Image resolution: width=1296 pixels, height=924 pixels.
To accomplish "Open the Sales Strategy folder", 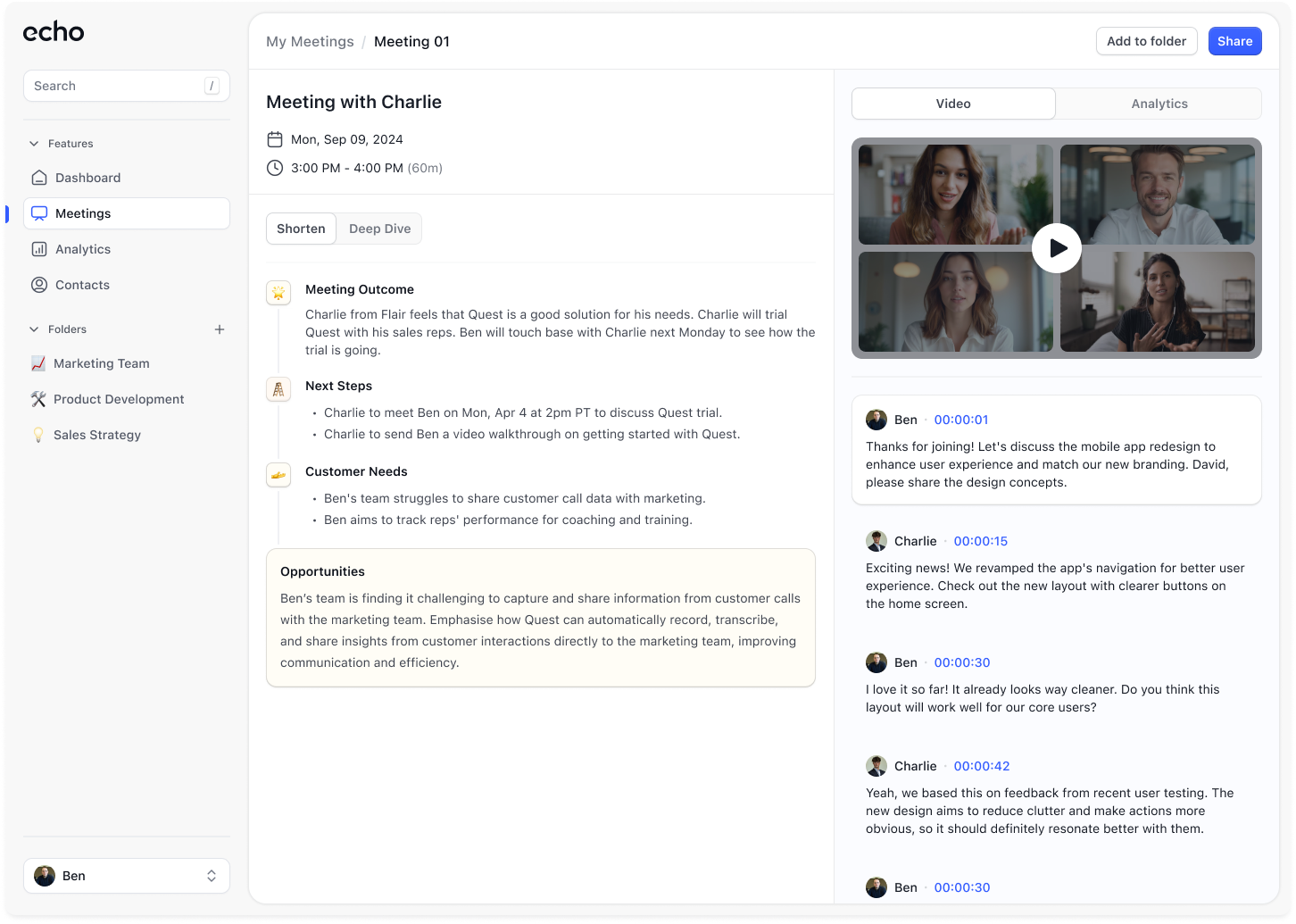I will coord(127,435).
